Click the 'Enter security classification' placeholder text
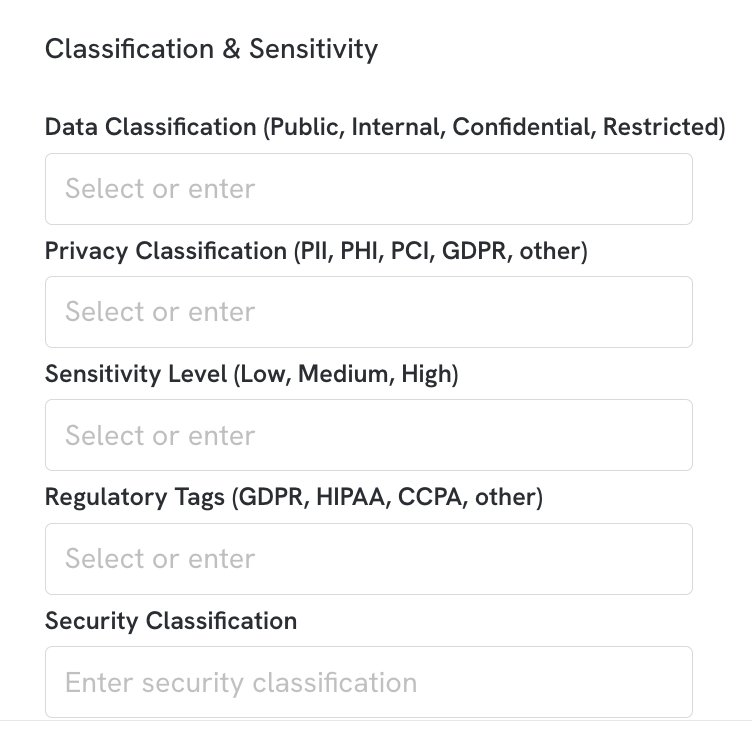Viewport: 752px width, 754px height. tap(241, 683)
